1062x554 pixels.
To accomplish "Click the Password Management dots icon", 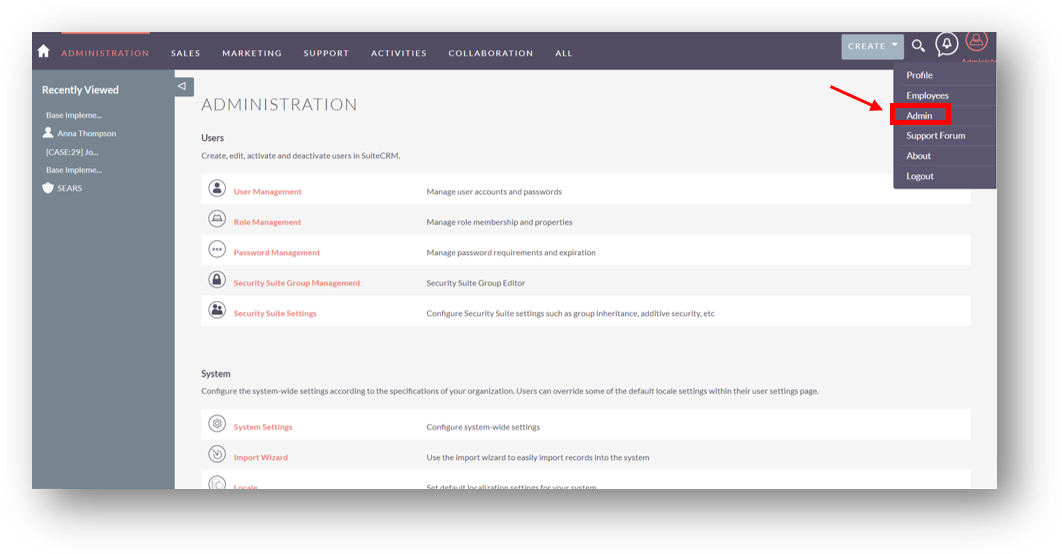I will [x=217, y=249].
